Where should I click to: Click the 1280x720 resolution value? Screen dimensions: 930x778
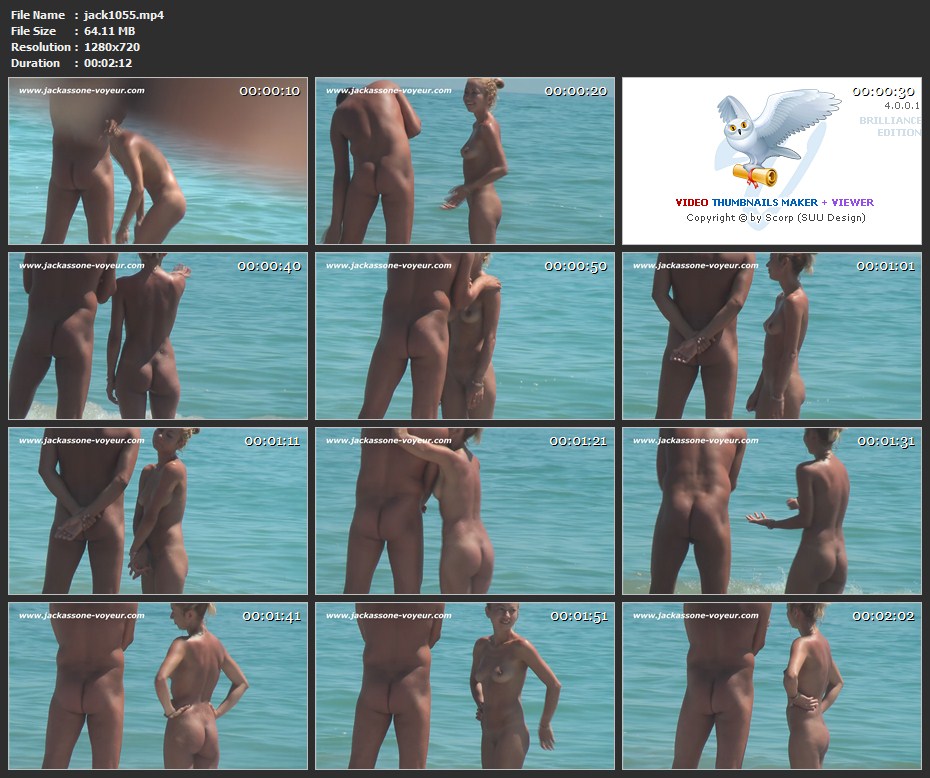click(x=111, y=47)
